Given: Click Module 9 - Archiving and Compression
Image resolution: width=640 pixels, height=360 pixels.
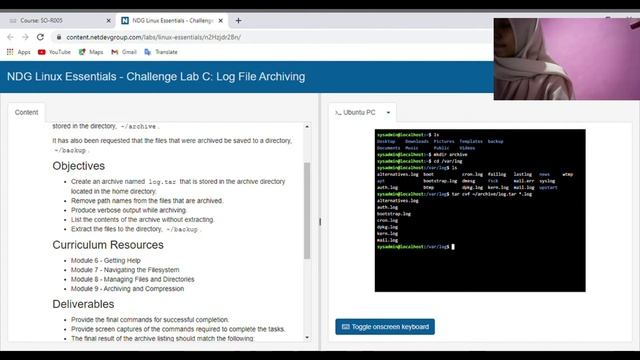Looking at the screenshot, I should 127,289.
